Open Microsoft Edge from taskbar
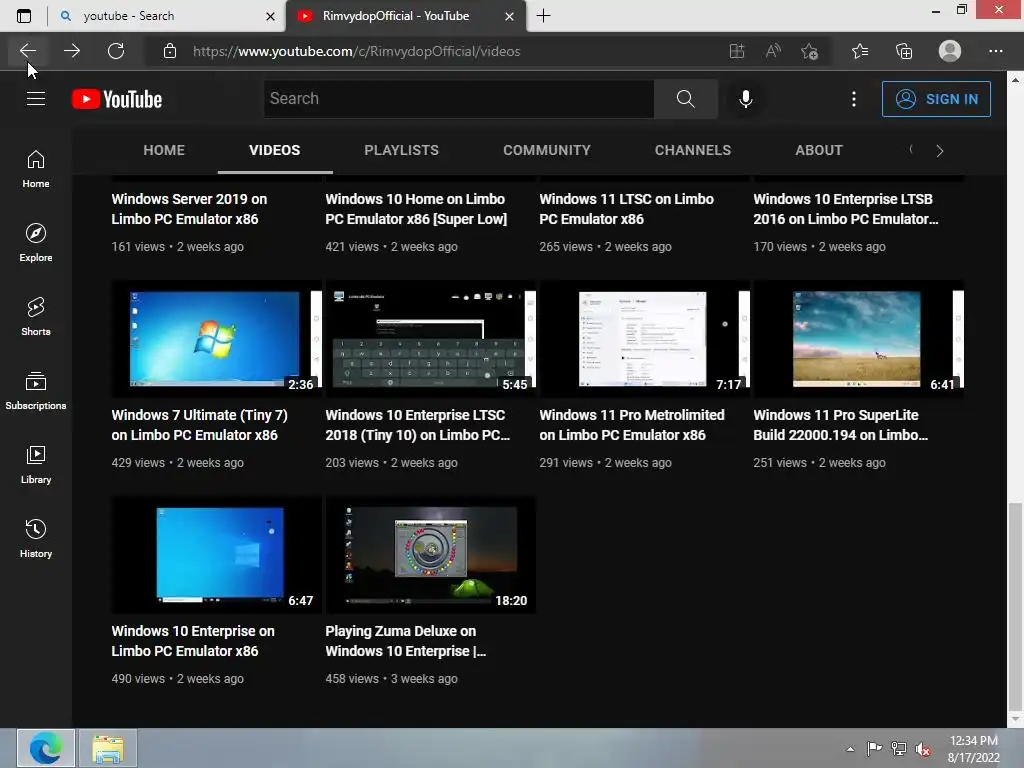Viewport: 1024px width, 768px height. pos(45,748)
